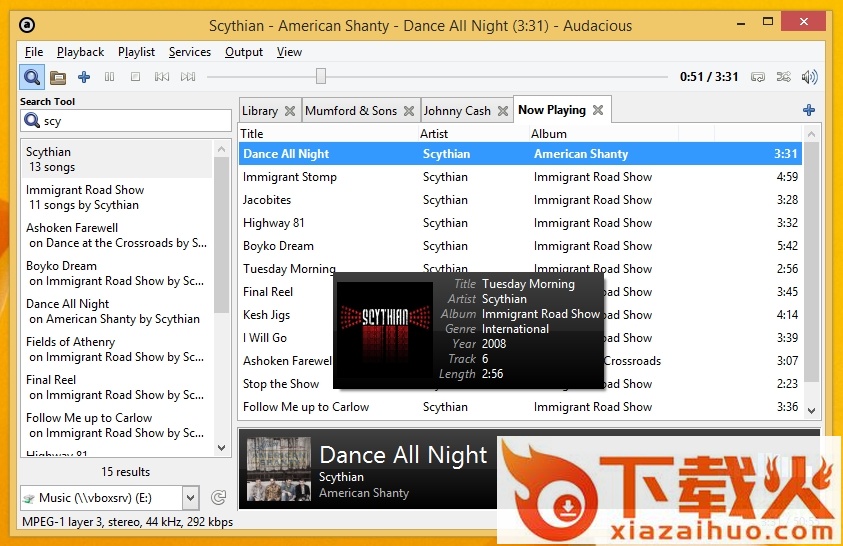This screenshot has width=843, height=546.
Task: Add a new playlist tab with plus icon
Action: [809, 110]
